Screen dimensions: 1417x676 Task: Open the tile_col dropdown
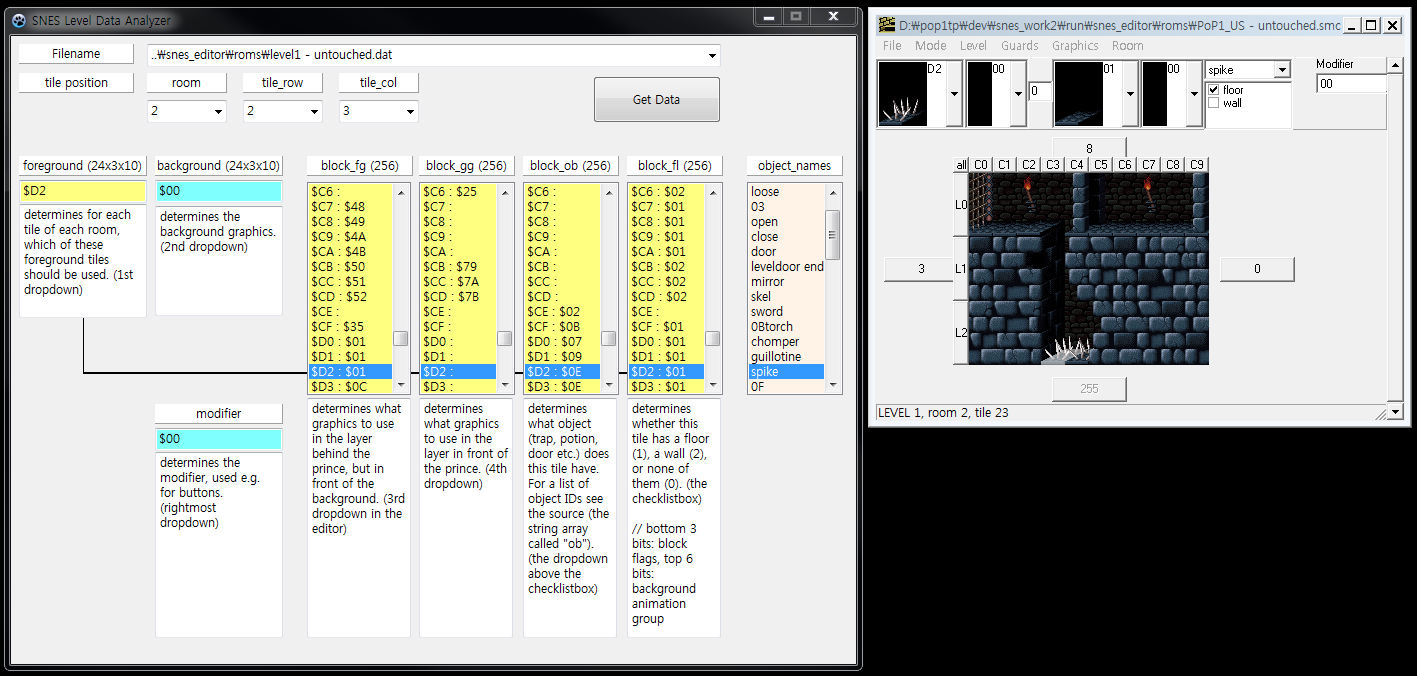tap(410, 111)
